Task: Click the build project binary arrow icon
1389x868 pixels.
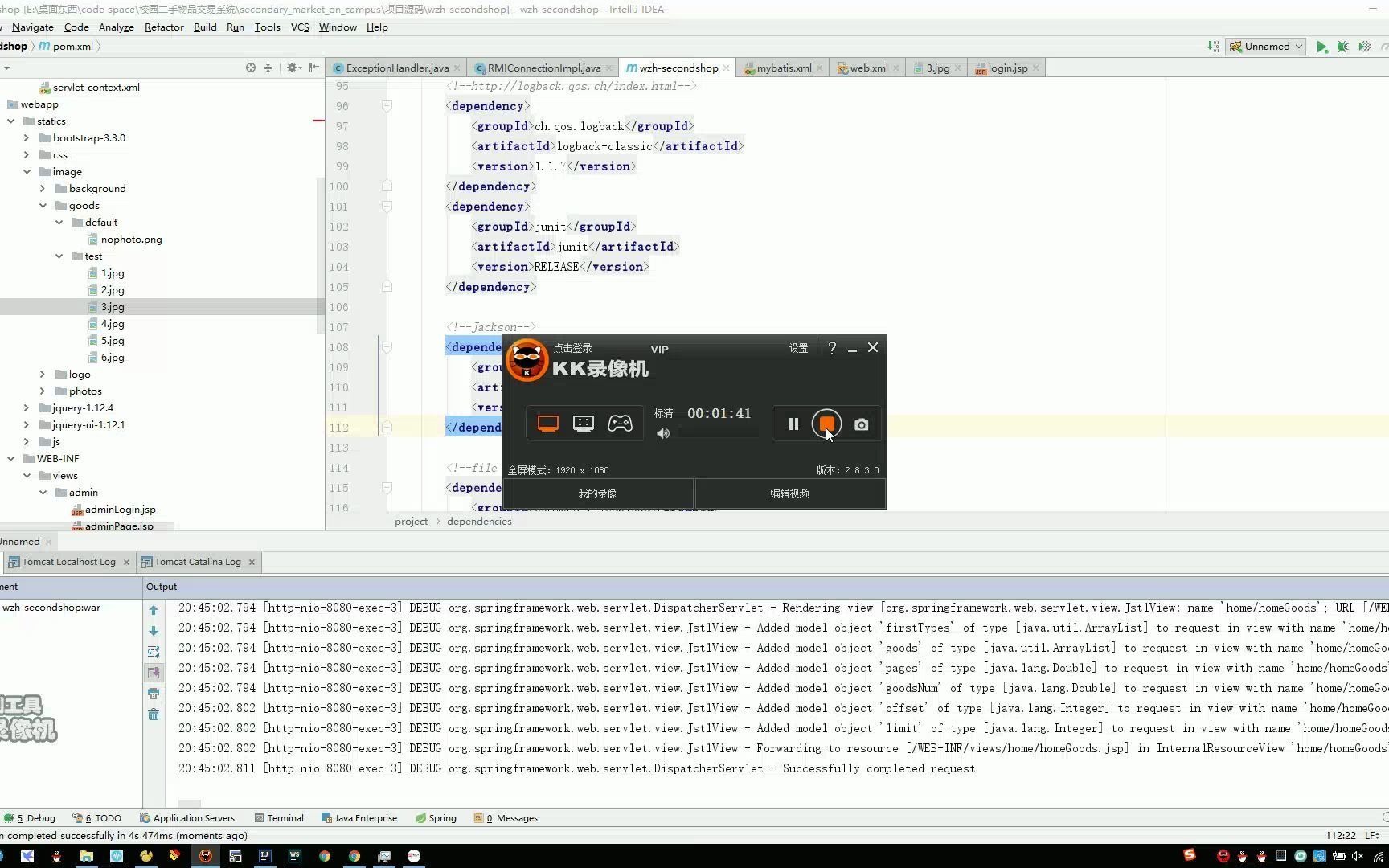Action: click(x=1213, y=47)
